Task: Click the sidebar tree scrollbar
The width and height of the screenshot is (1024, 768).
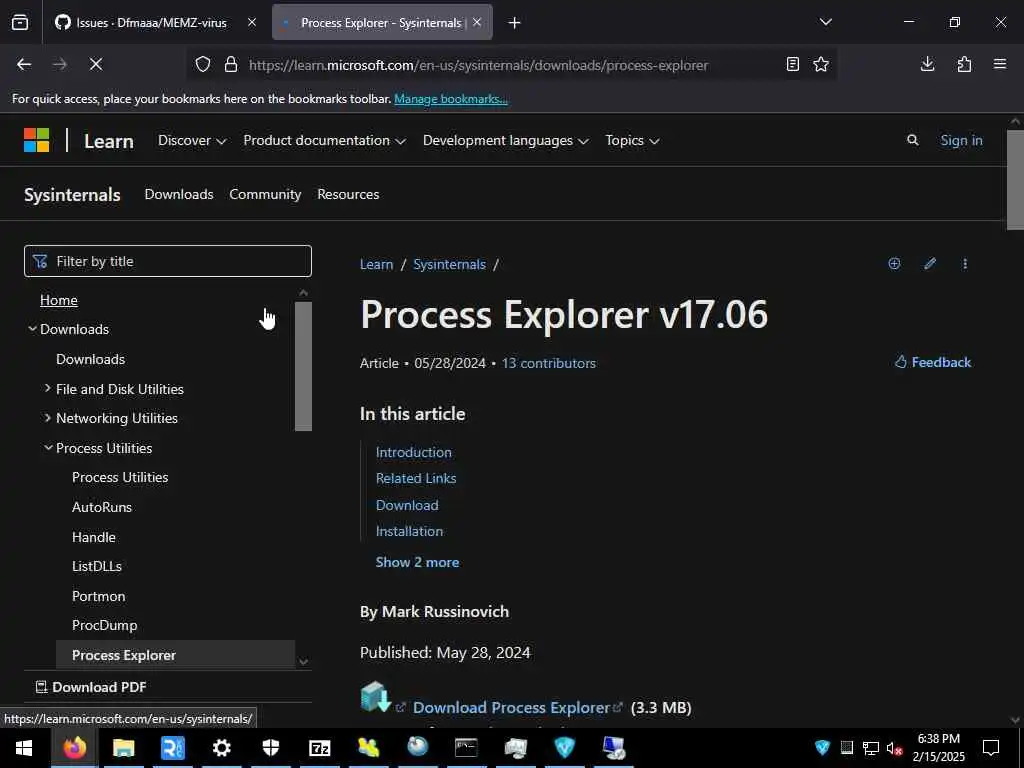Action: (x=303, y=366)
